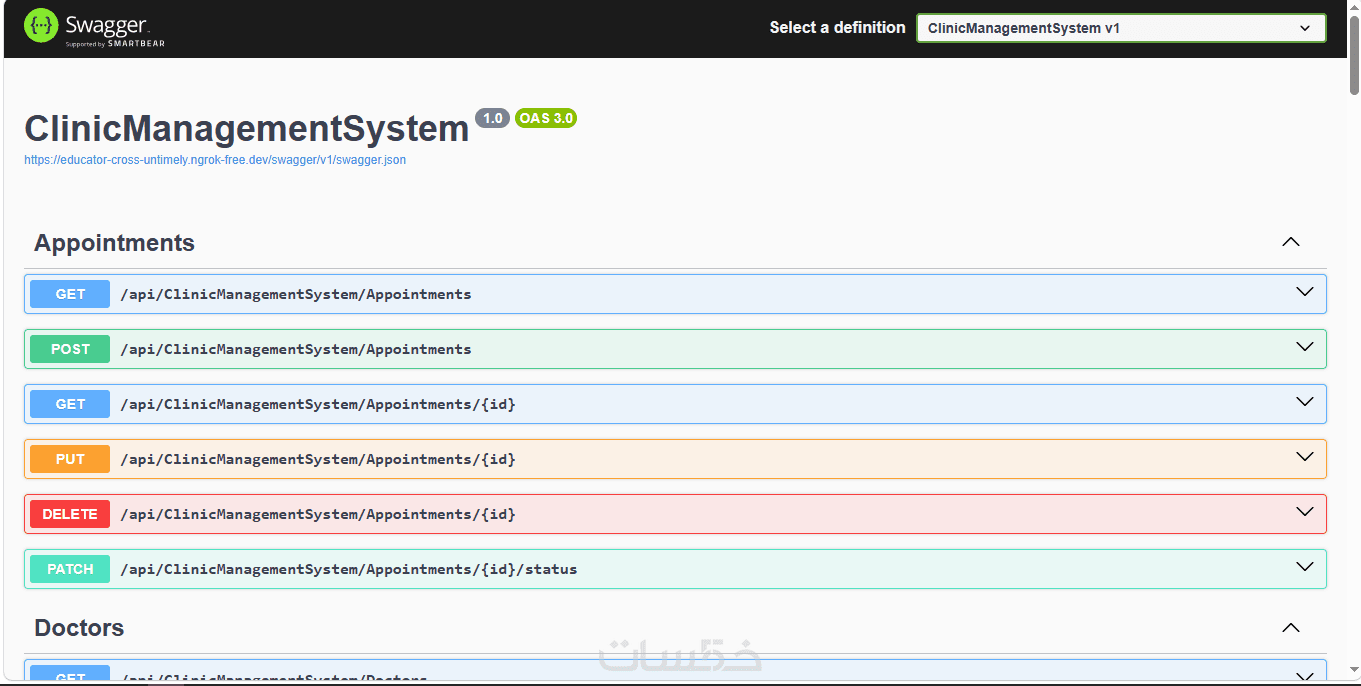
Task: Click the GET badge for Appointments/{id}
Action: click(x=70, y=404)
